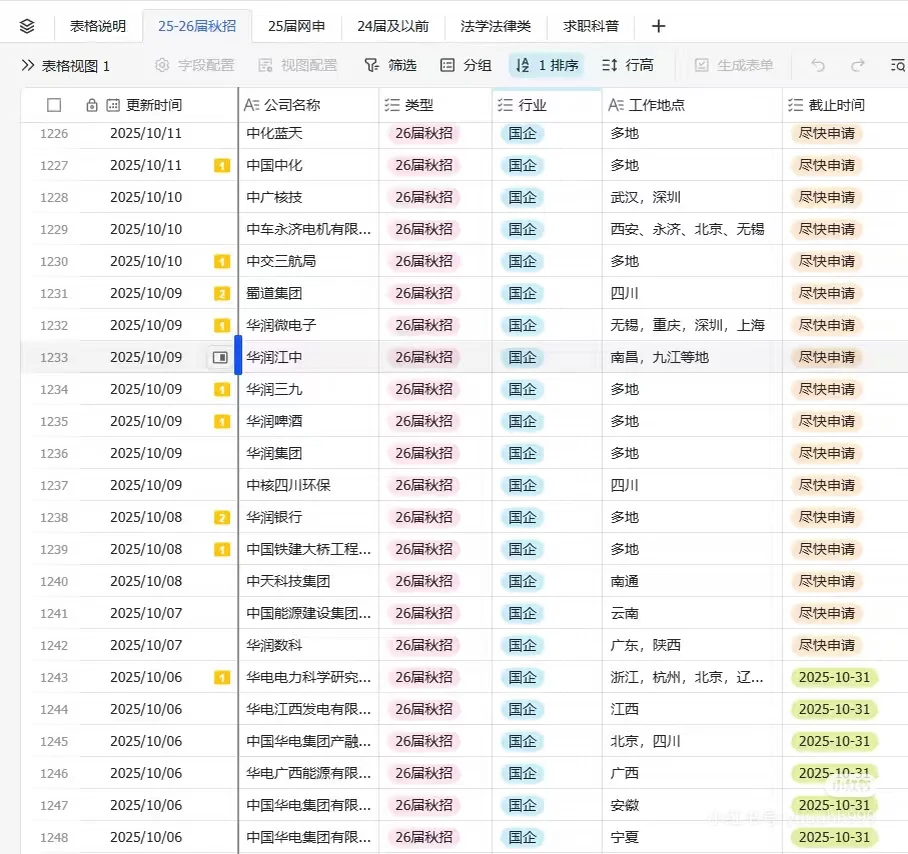Click the undo arrow icon
Screen dimensions: 908x854
click(818, 65)
